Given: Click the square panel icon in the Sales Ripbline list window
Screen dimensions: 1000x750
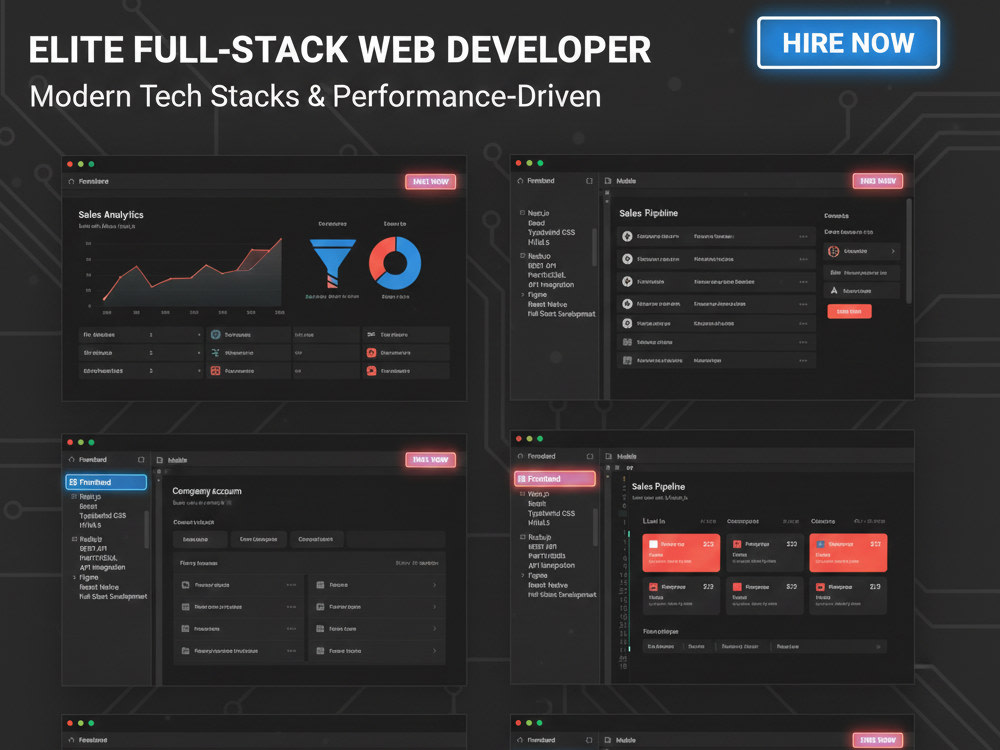Looking at the screenshot, I should click(589, 181).
